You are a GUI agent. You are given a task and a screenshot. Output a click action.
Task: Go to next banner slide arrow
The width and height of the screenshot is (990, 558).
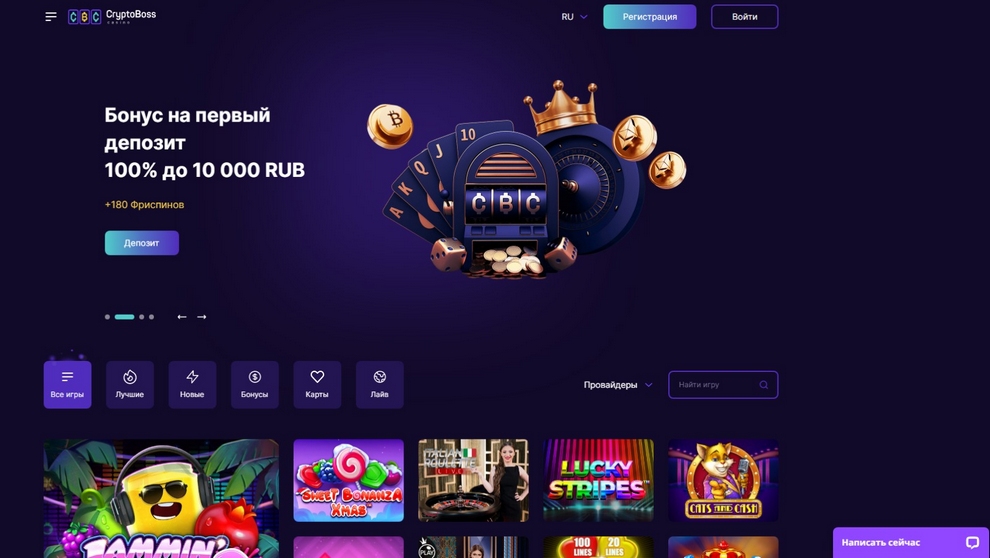201,317
